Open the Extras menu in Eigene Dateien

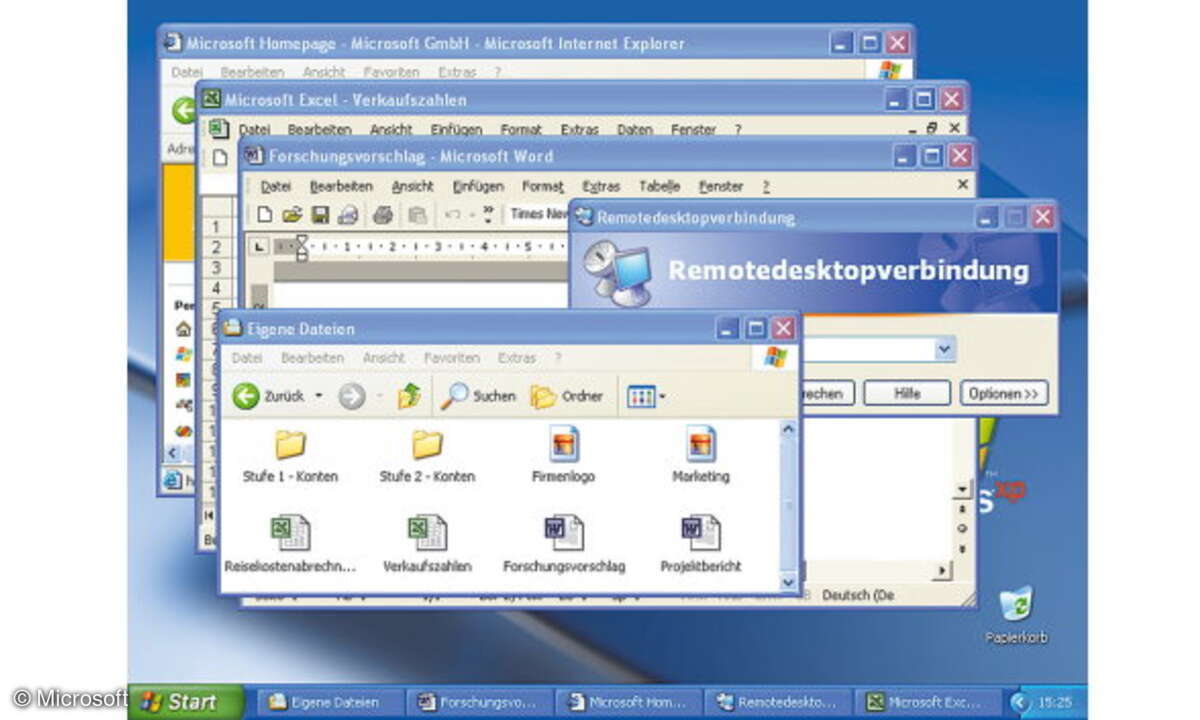(517, 357)
